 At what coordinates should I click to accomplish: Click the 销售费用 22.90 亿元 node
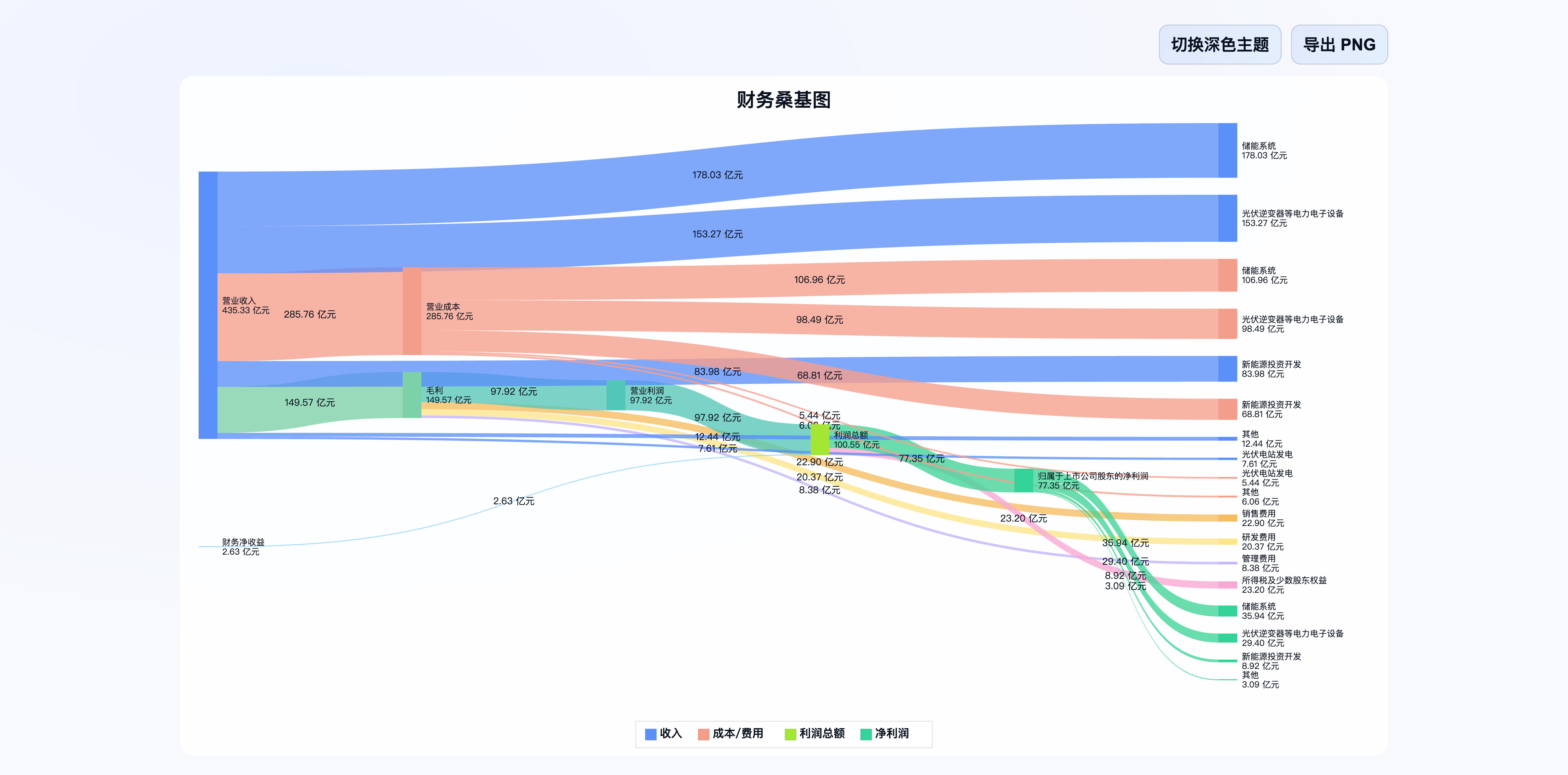(1228, 519)
